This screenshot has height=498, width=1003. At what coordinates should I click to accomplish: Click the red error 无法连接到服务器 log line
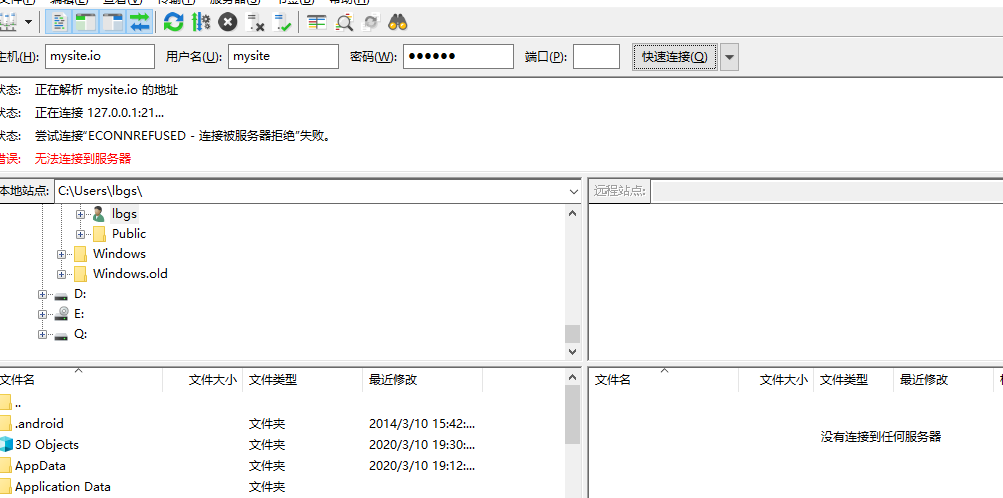click(83, 159)
